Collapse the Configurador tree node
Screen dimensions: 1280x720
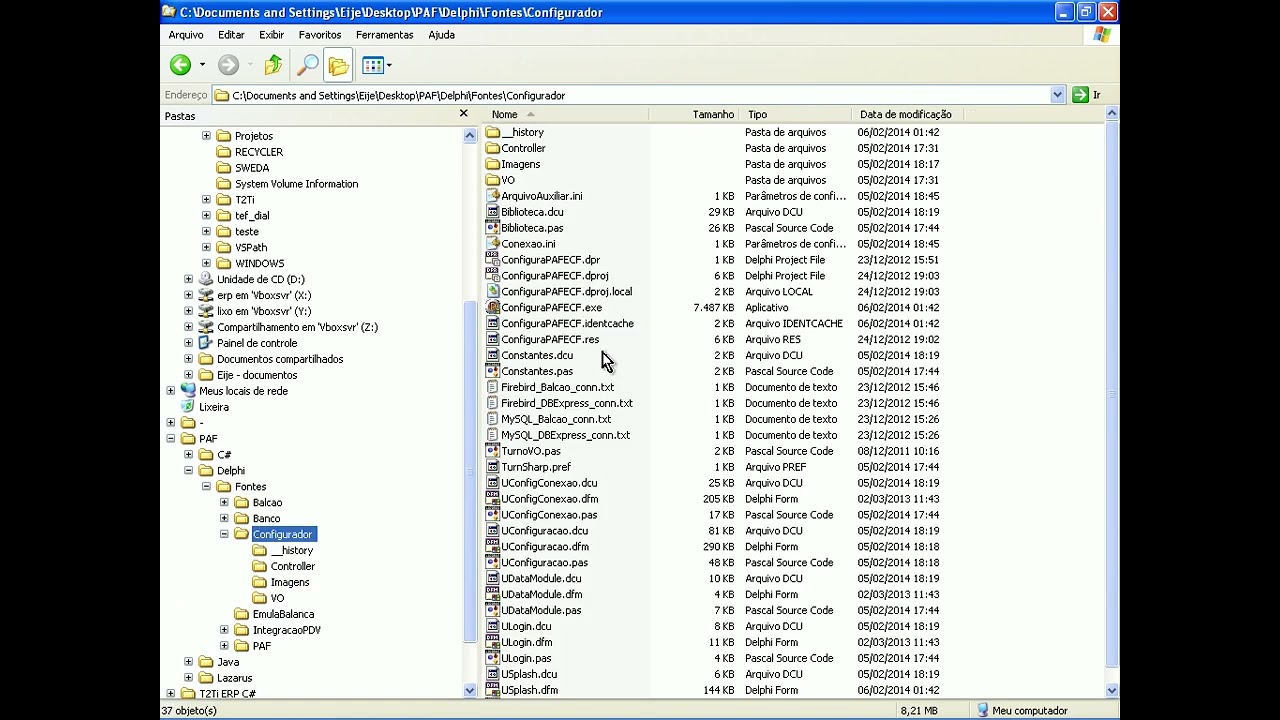(x=225, y=534)
